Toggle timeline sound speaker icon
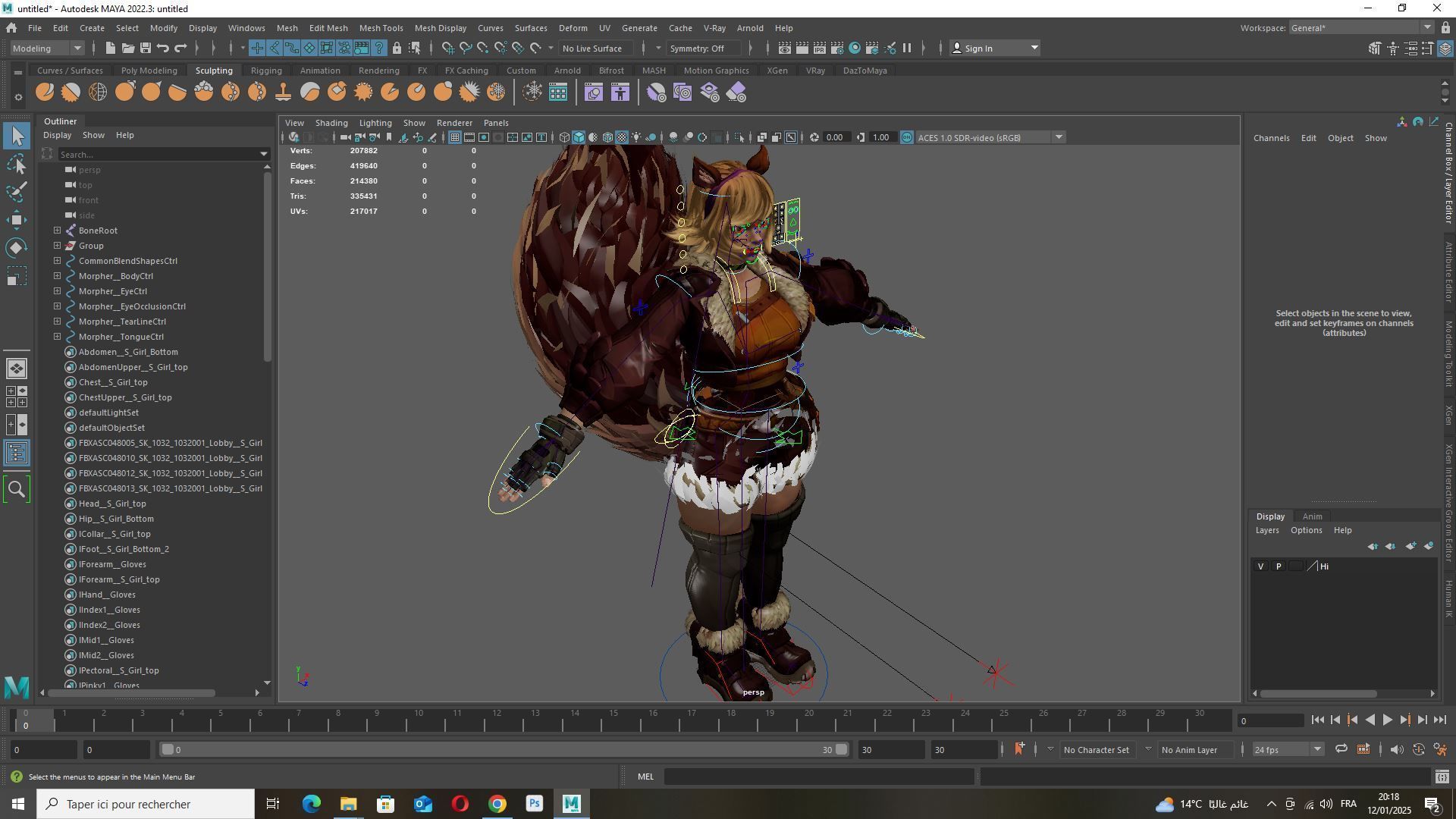Image resolution: width=1456 pixels, height=819 pixels. [x=1397, y=750]
